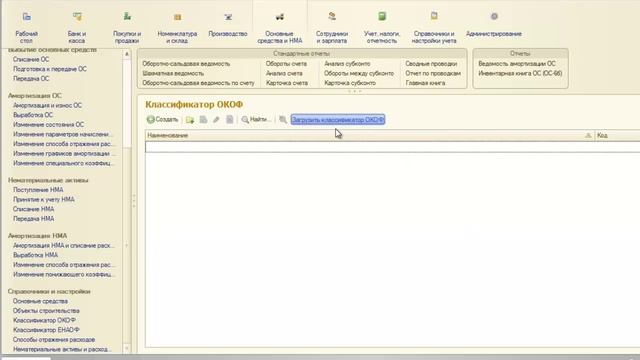The height and width of the screenshot is (360, 640).
Task: Open Способы отражения расходов entry
Action: tap(54, 340)
